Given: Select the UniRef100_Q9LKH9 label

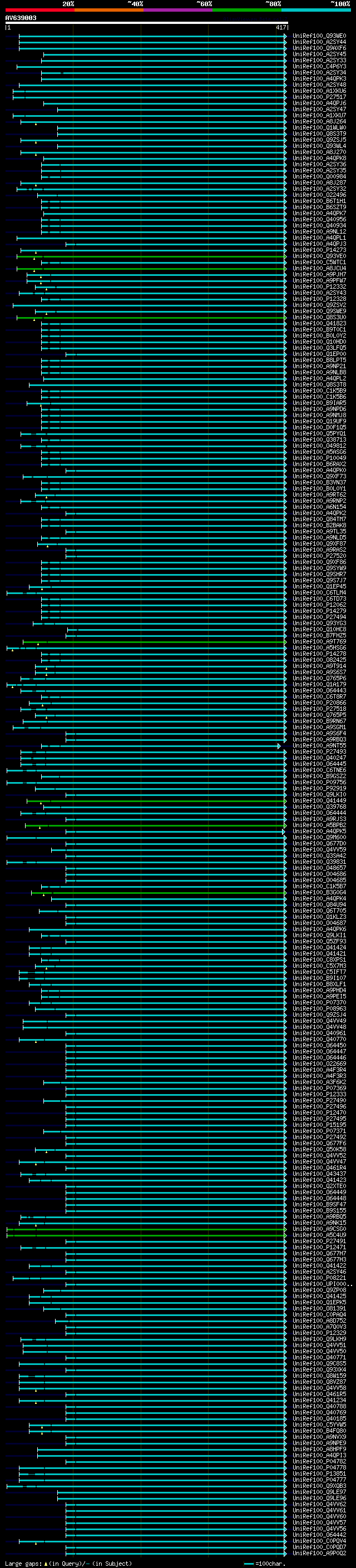Looking at the screenshot, I should click(319, 1339).
